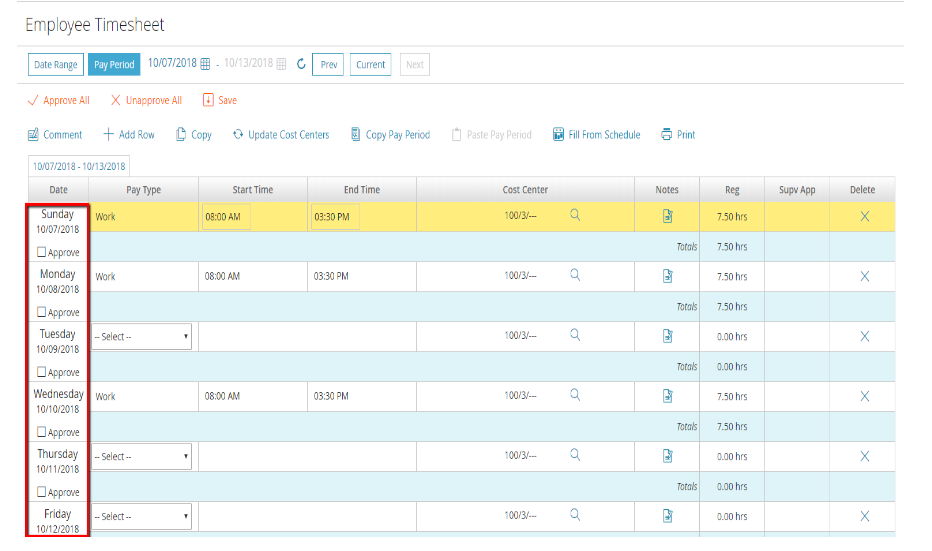Click the Next period button
This screenshot has width=932, height=551.
415,64
